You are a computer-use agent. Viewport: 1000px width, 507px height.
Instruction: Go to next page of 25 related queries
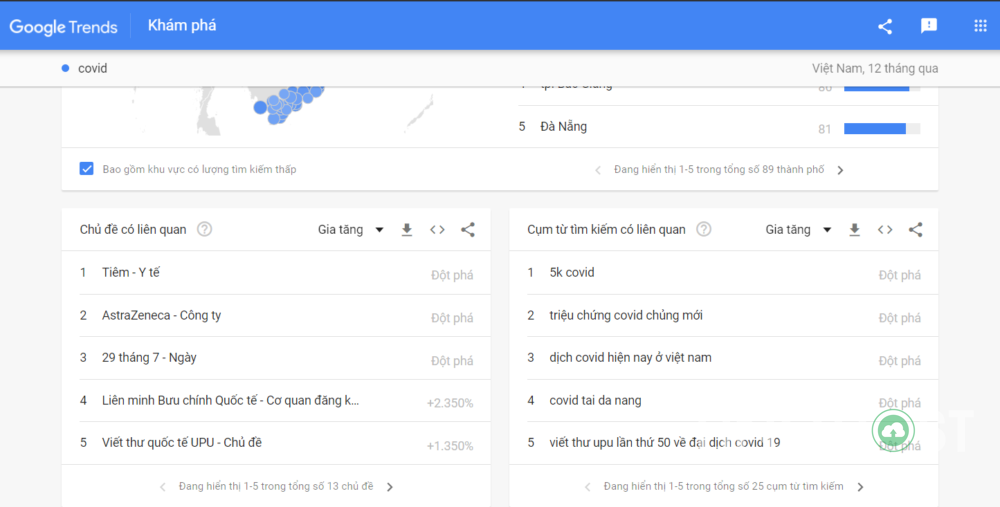click(860, 487)
